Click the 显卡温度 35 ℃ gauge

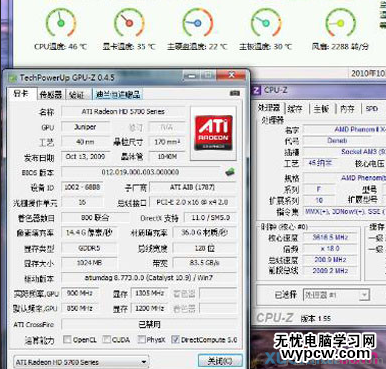[x=129, y=23]
